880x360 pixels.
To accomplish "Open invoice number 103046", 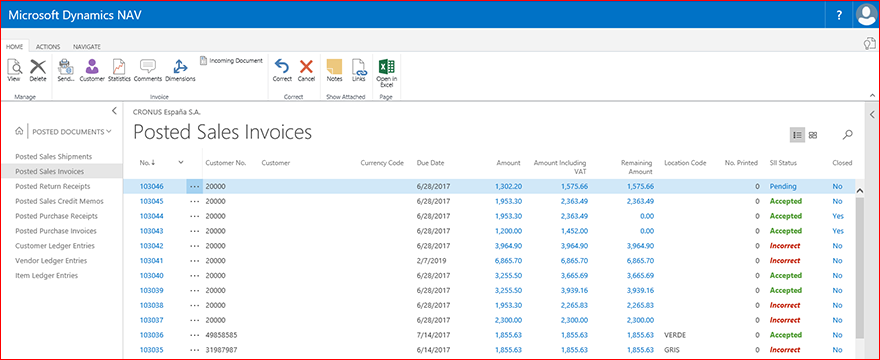I will (x=152, y=186).
